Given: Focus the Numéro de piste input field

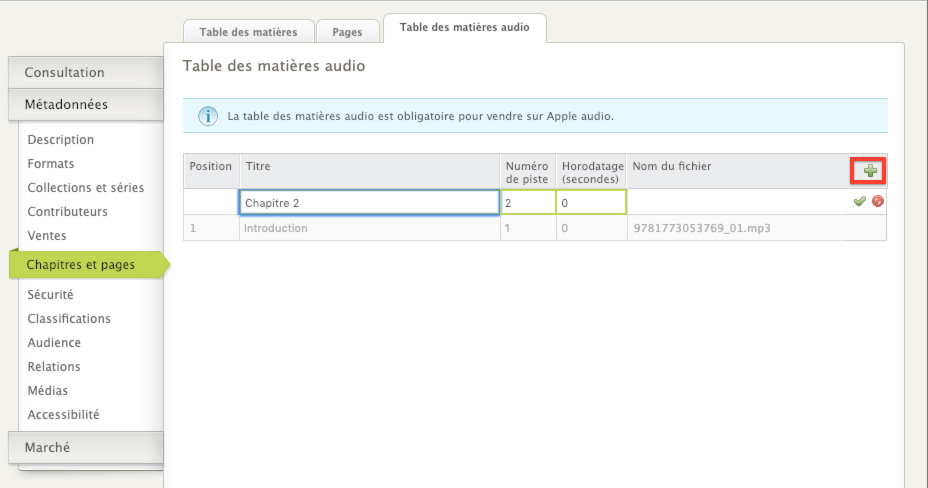Looking at the screenshot, I should pos(527,202).
